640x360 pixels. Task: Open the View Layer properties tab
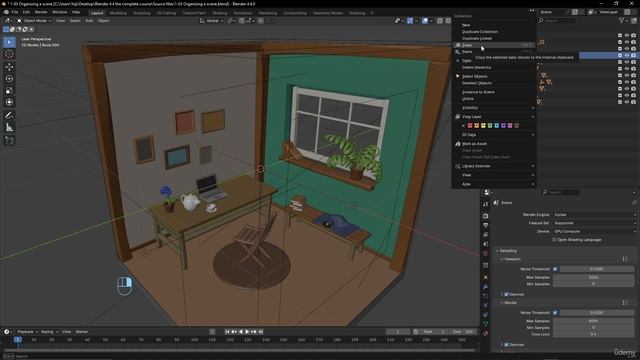485,235
